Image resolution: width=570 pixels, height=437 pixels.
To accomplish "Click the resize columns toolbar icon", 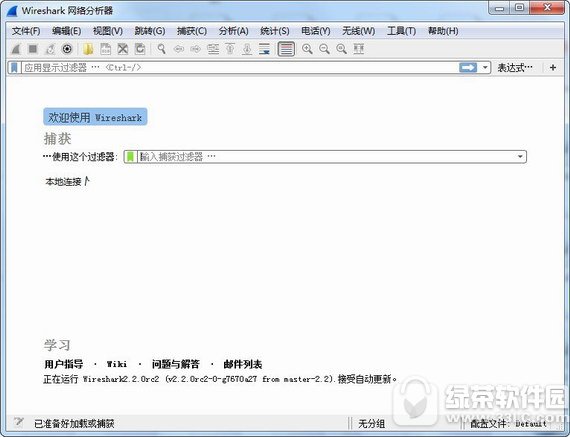I will coord(358,49).
